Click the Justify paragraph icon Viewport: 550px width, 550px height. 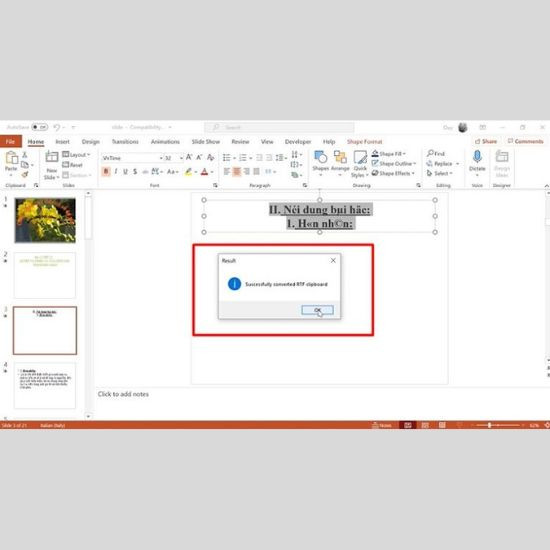point(256,172)
